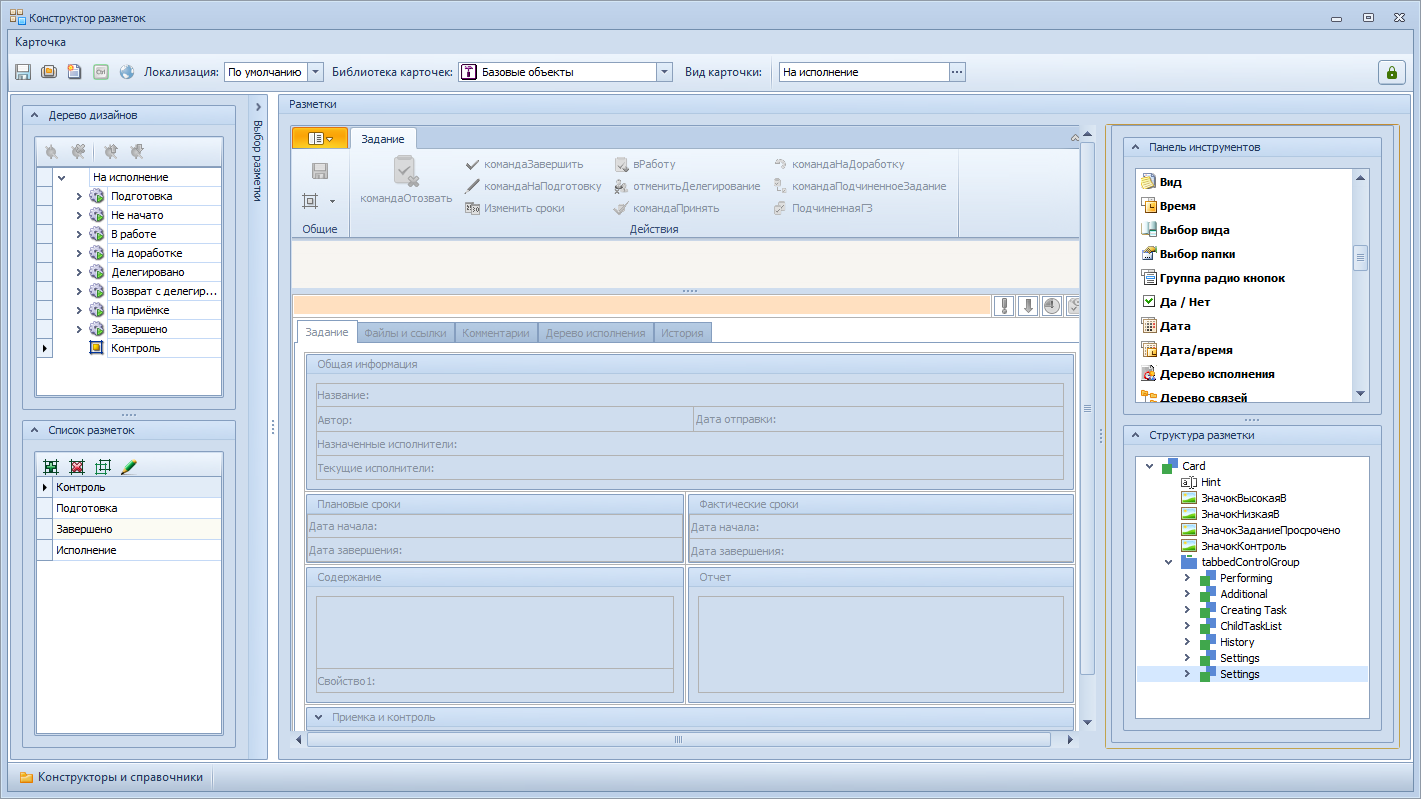Open the Конструкторы и справочники navigation button

pyautogui.click(x=111, y=777)
